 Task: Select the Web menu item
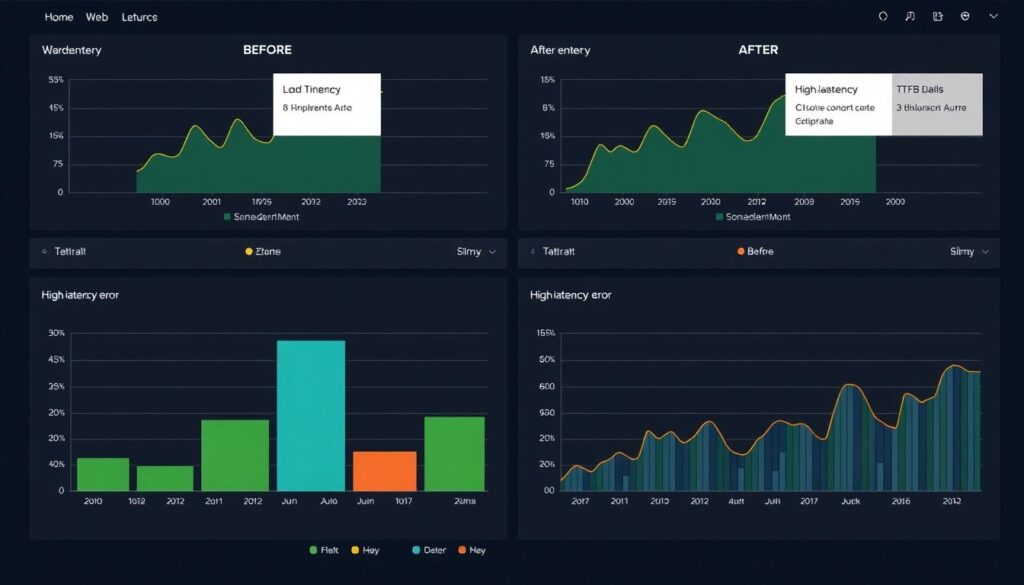96,17
